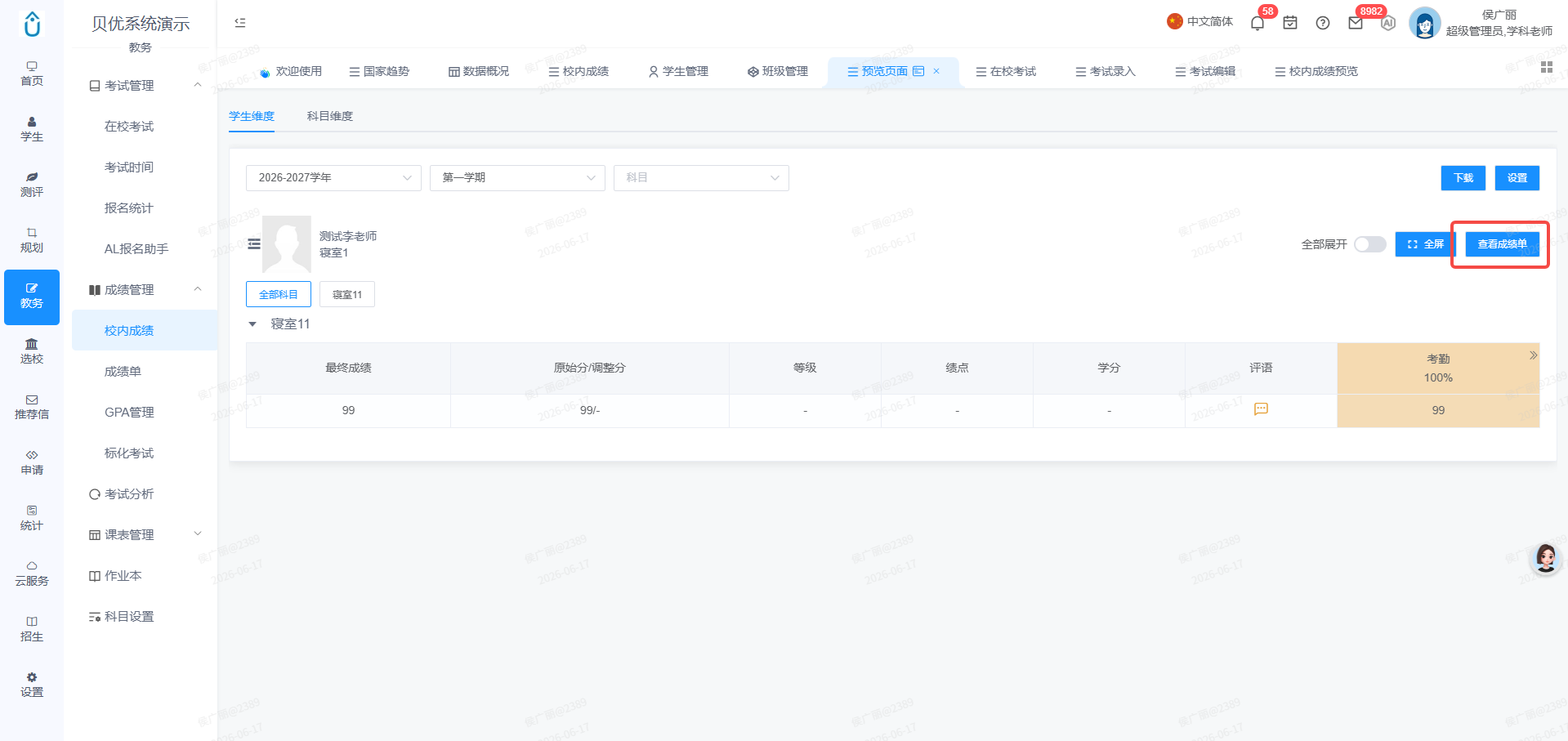Collapse the sidebar menu icon
Image resolution: width=1568 pixels, height=741 pixels.
240,23
